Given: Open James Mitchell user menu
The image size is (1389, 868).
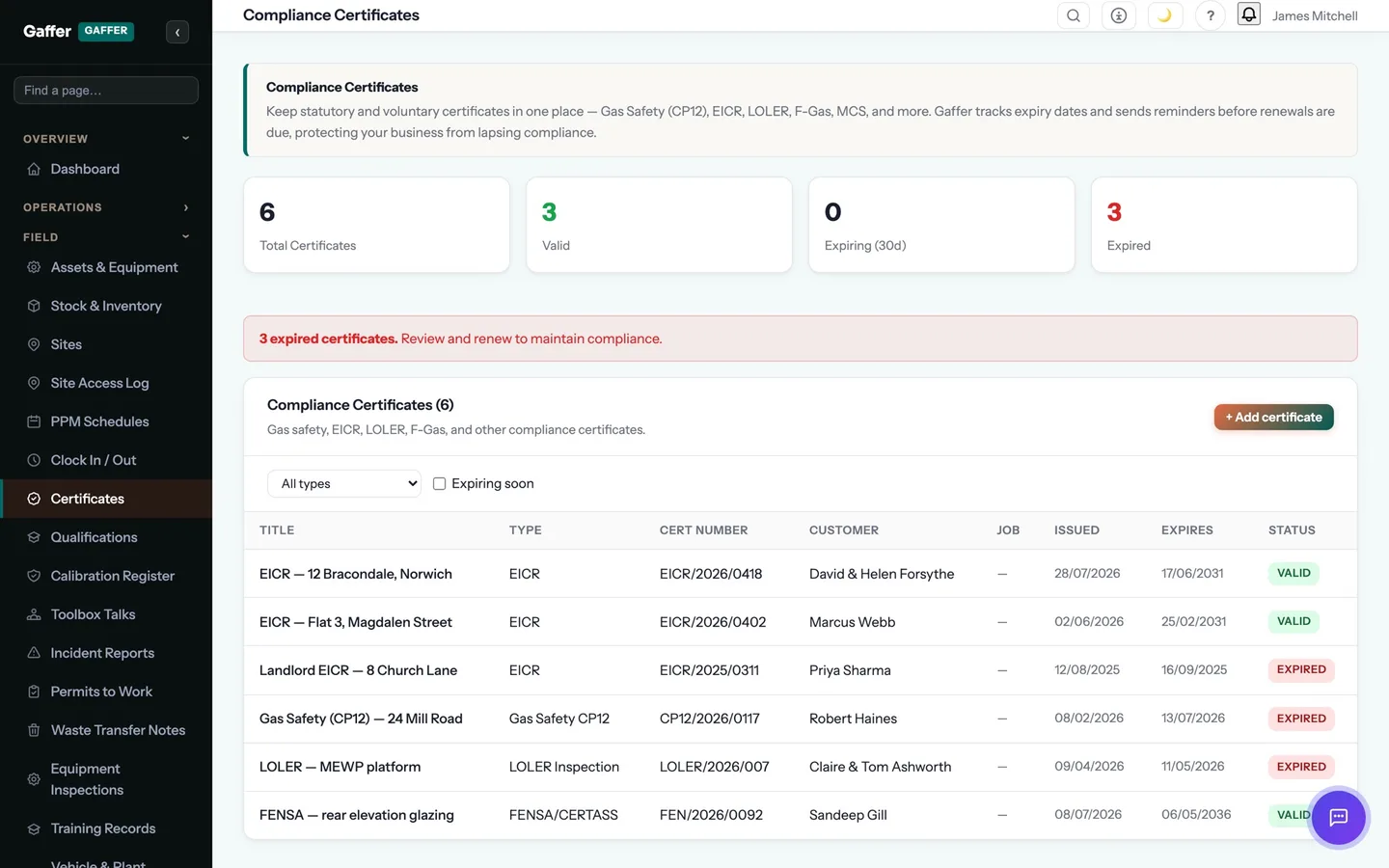Looking at the screenshot, I should click(1314, 15).
